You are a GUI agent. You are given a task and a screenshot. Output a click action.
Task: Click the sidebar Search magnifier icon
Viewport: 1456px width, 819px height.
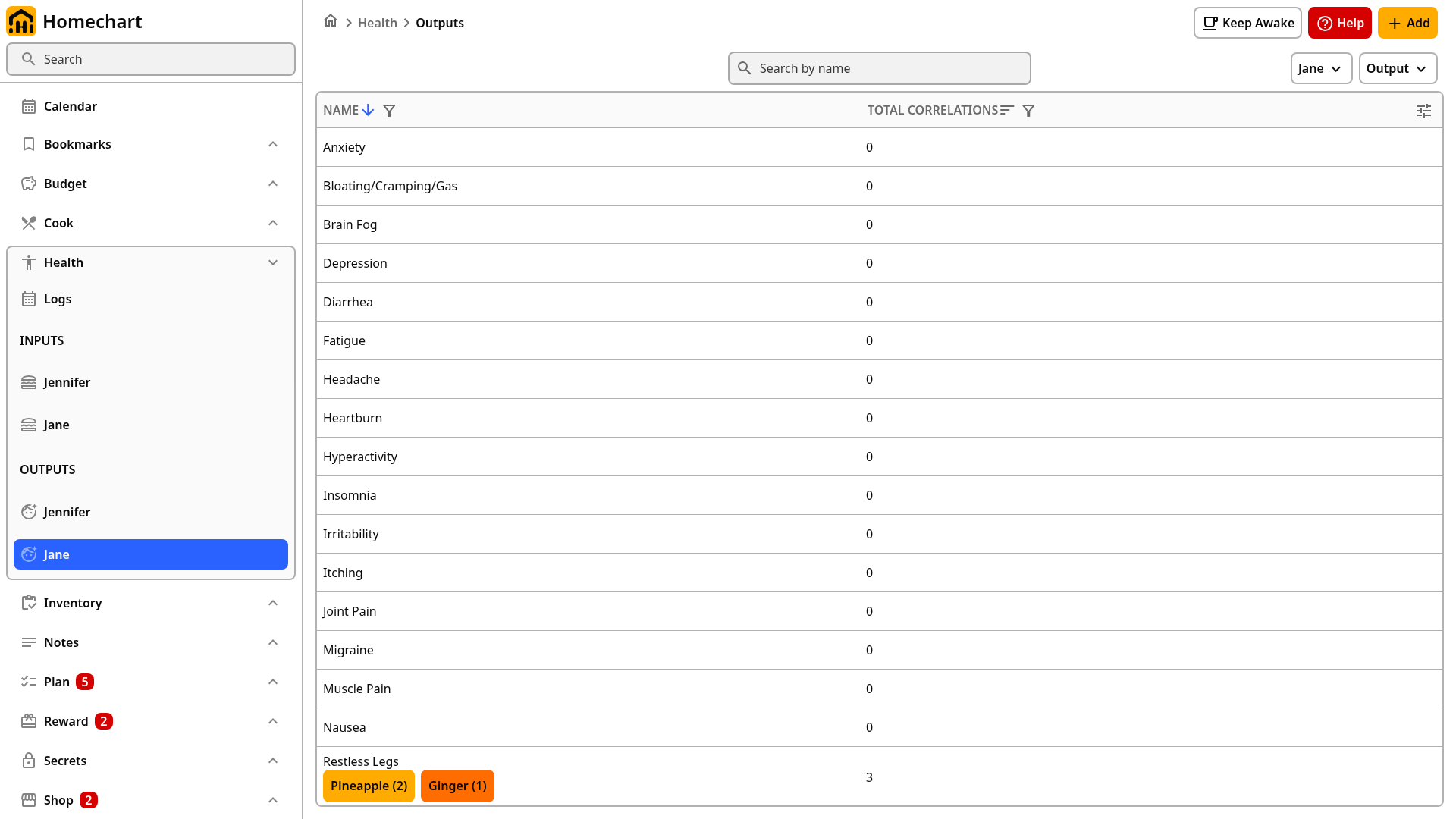click(x=29, y=59)
